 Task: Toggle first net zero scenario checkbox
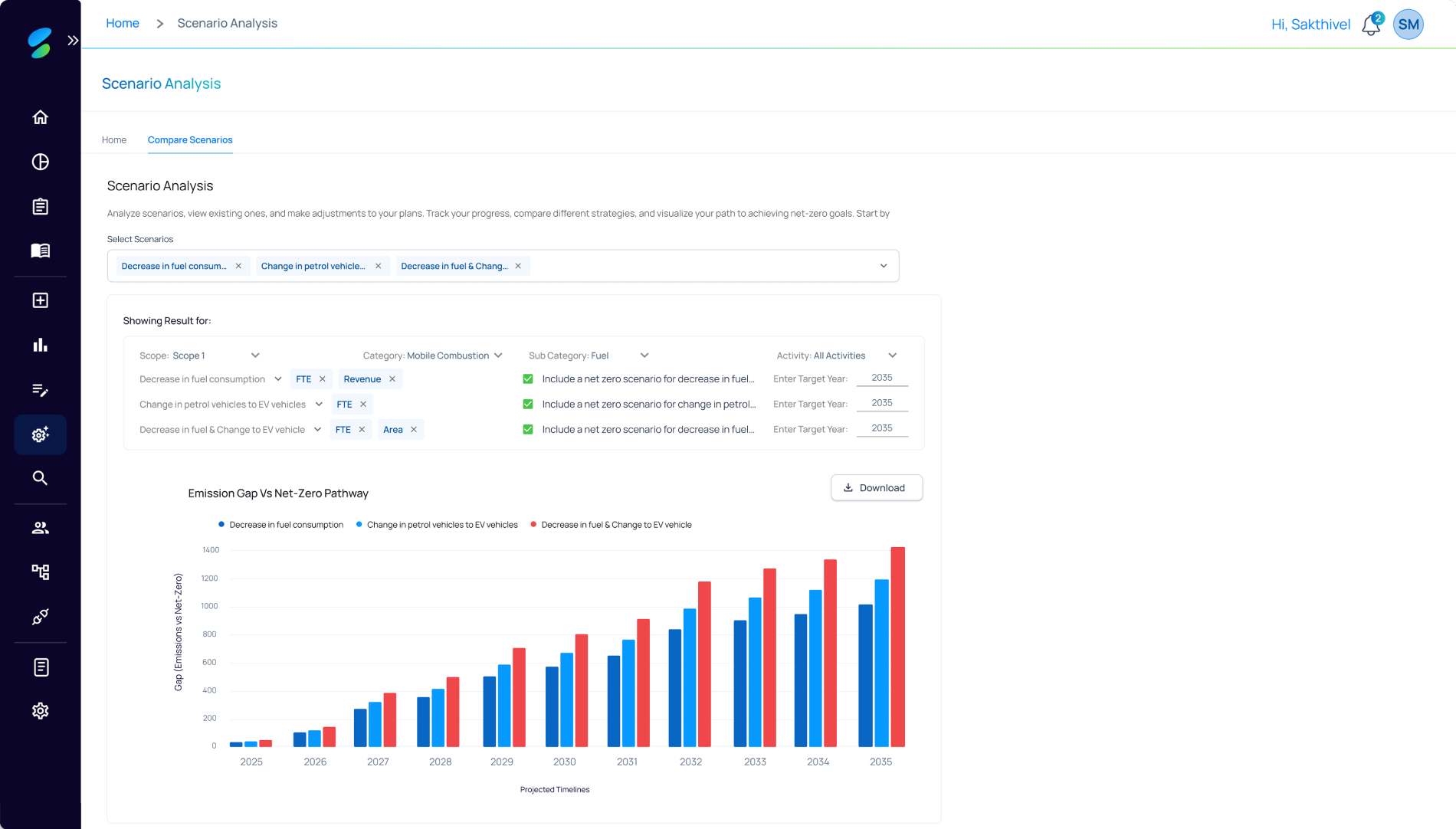point(528,379)
